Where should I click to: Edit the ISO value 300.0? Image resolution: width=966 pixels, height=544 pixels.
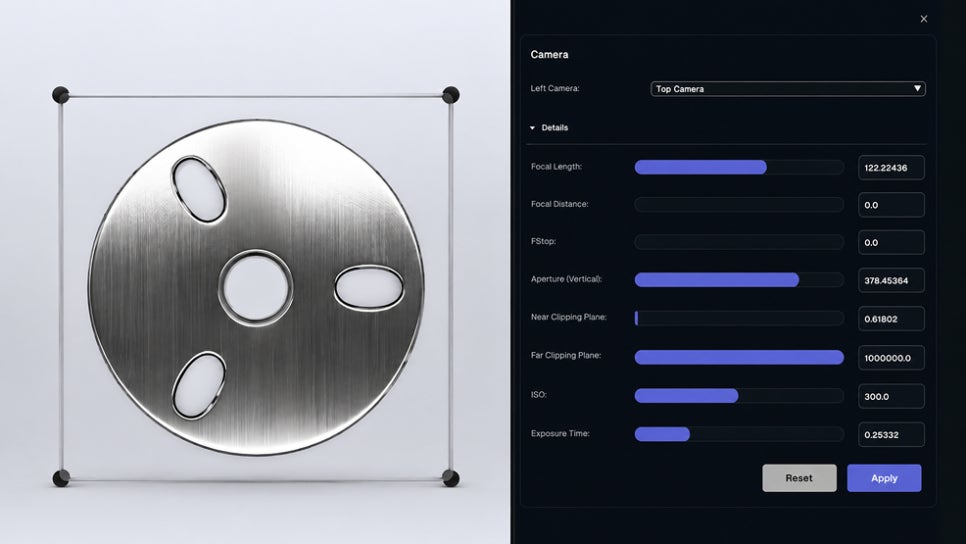[x=891, y=396]
